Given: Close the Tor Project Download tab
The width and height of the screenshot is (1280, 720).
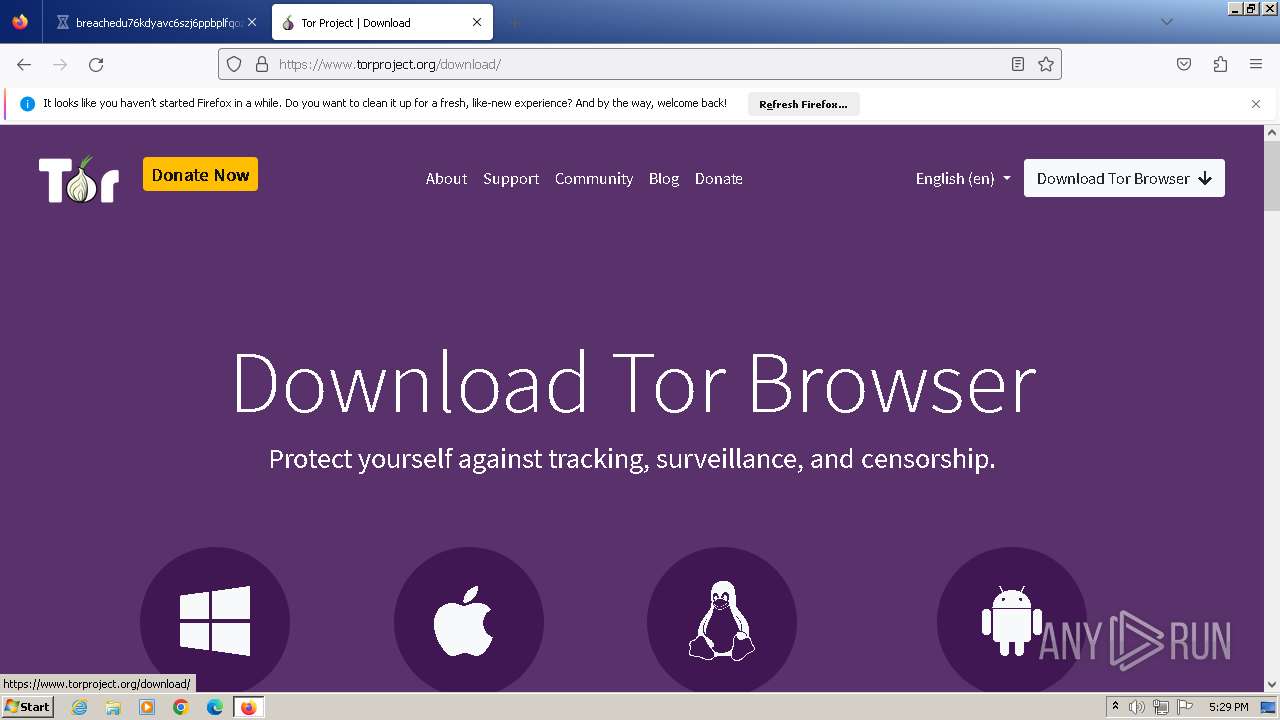Looking at the screenshot, I should [x=477, y=22].
